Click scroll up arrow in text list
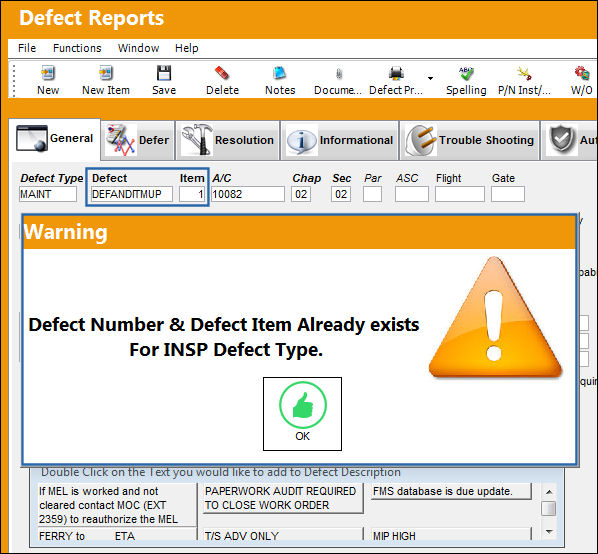Screen dimensions: 598x554 coord(549,492)
